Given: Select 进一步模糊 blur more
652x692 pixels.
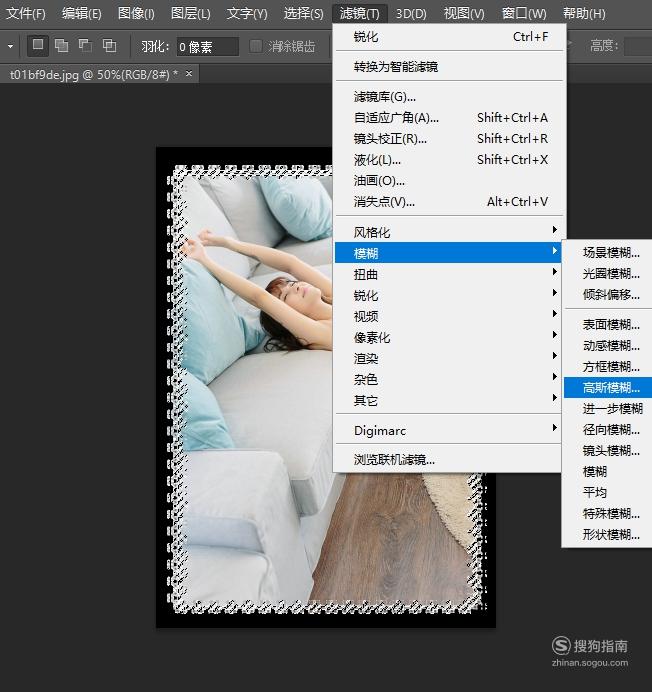Looking at the screenshot, I should pyautogui.click(x=608, y=409).
